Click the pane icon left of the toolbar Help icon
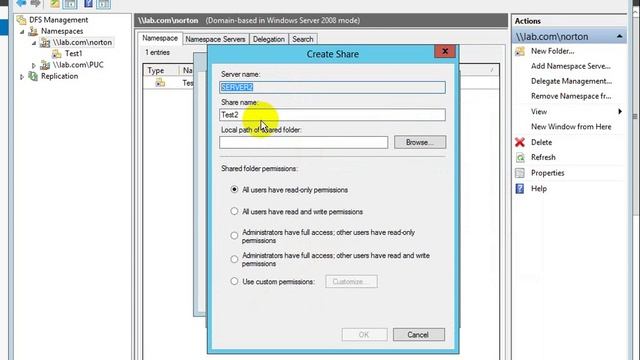Screen dimensions: 640x360 tap(70, 4)
